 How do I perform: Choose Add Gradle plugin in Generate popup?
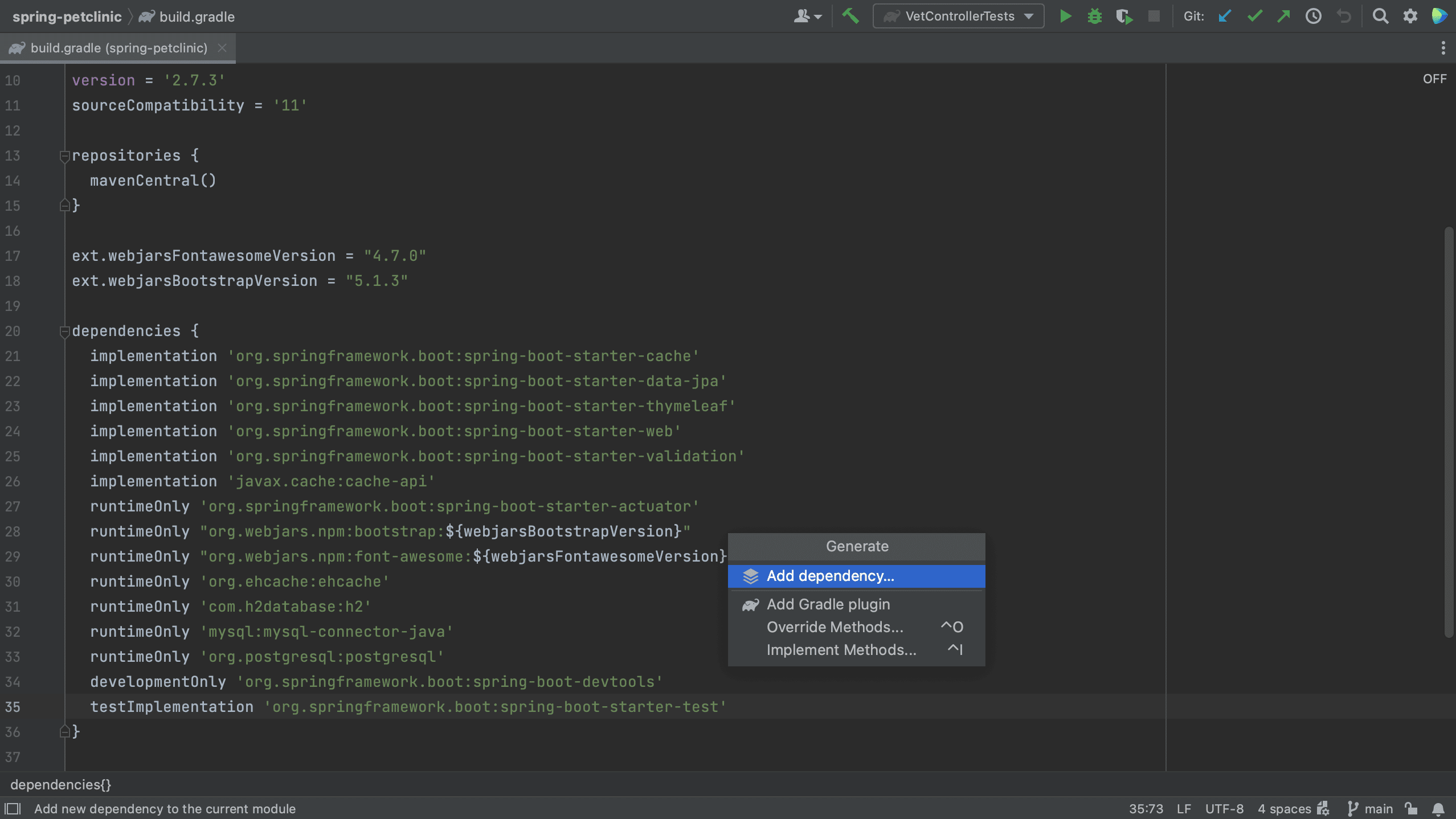pos(856,604)
